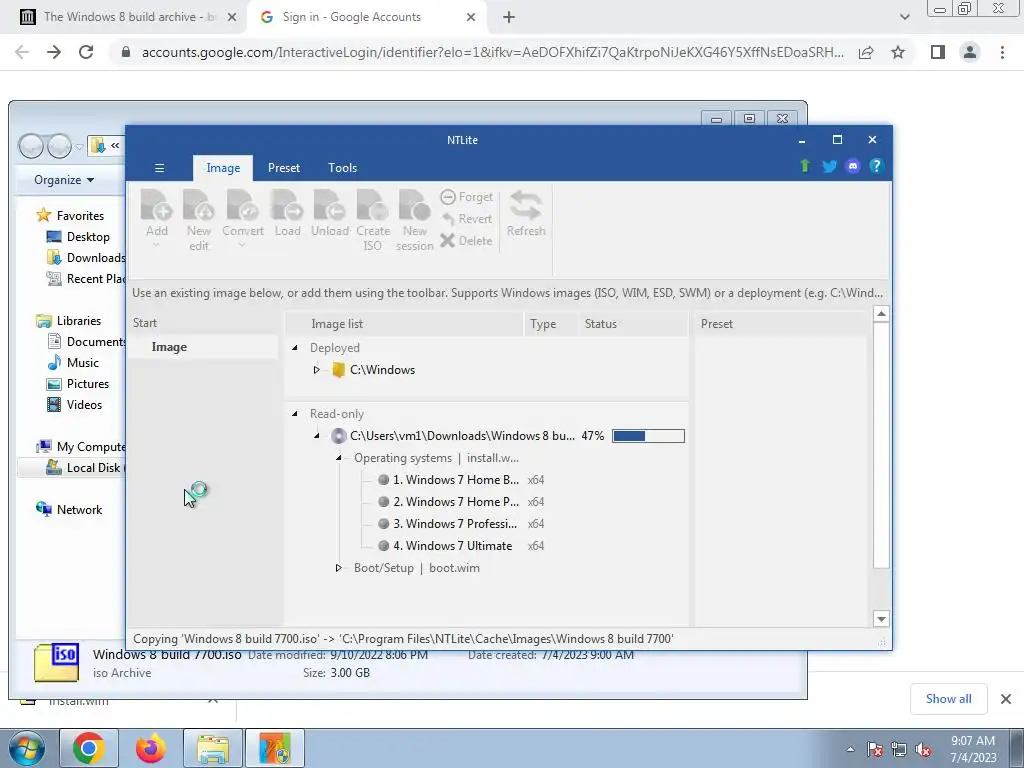Click Show all downloads button
Viewport: 1024px width, 768px height.
click(x=948, y=699)
